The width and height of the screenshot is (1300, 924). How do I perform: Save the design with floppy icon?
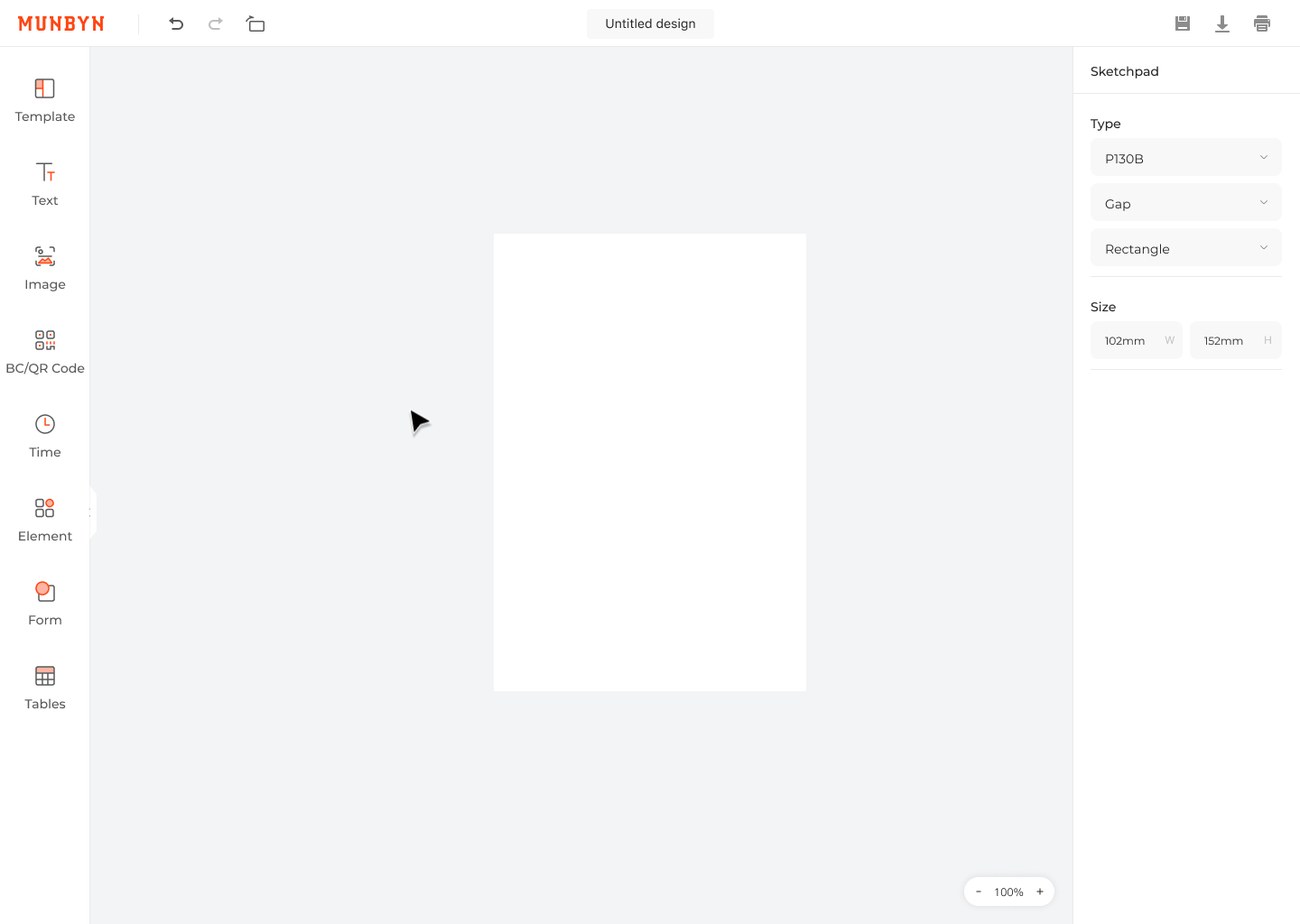tap(1183, 24)
